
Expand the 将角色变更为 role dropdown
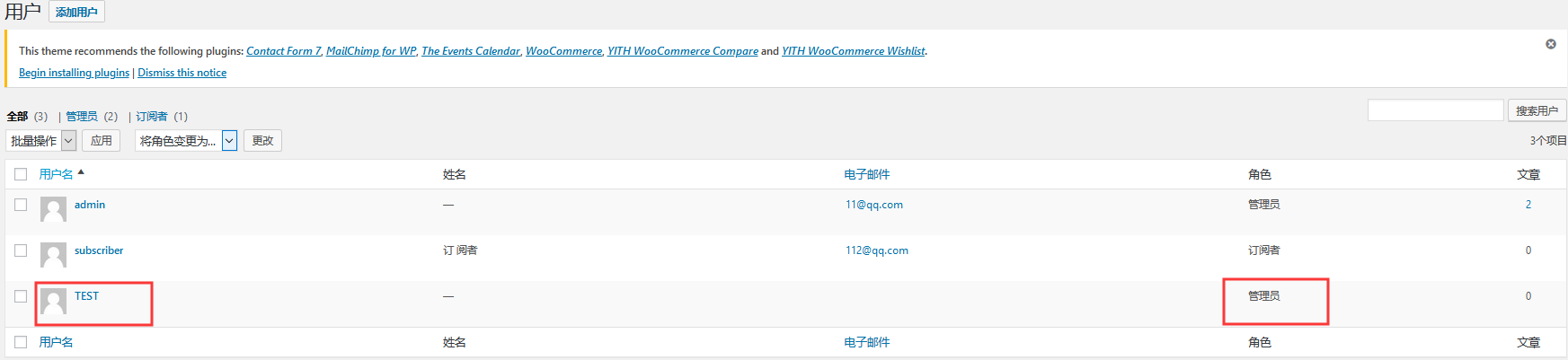pos(185,141)
